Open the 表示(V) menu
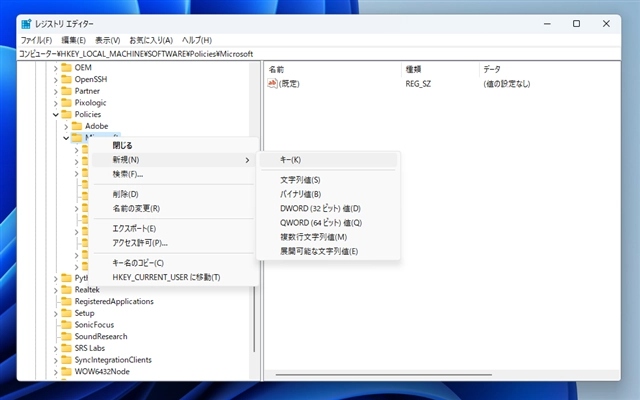 pyautogui.click(x=108, y=40)
